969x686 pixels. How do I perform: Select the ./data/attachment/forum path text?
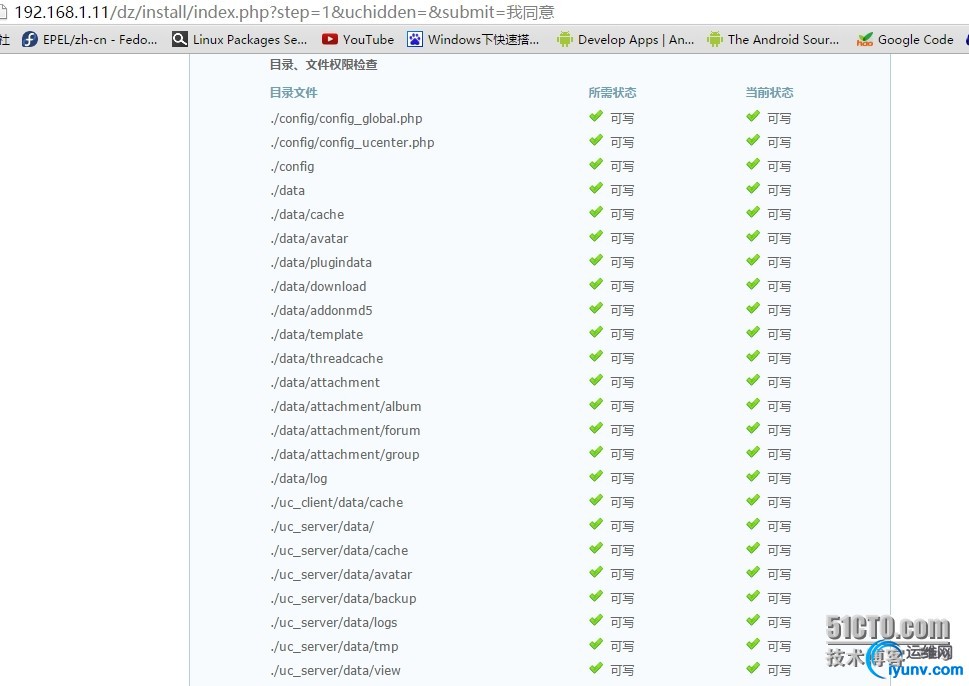coord(345,431)
